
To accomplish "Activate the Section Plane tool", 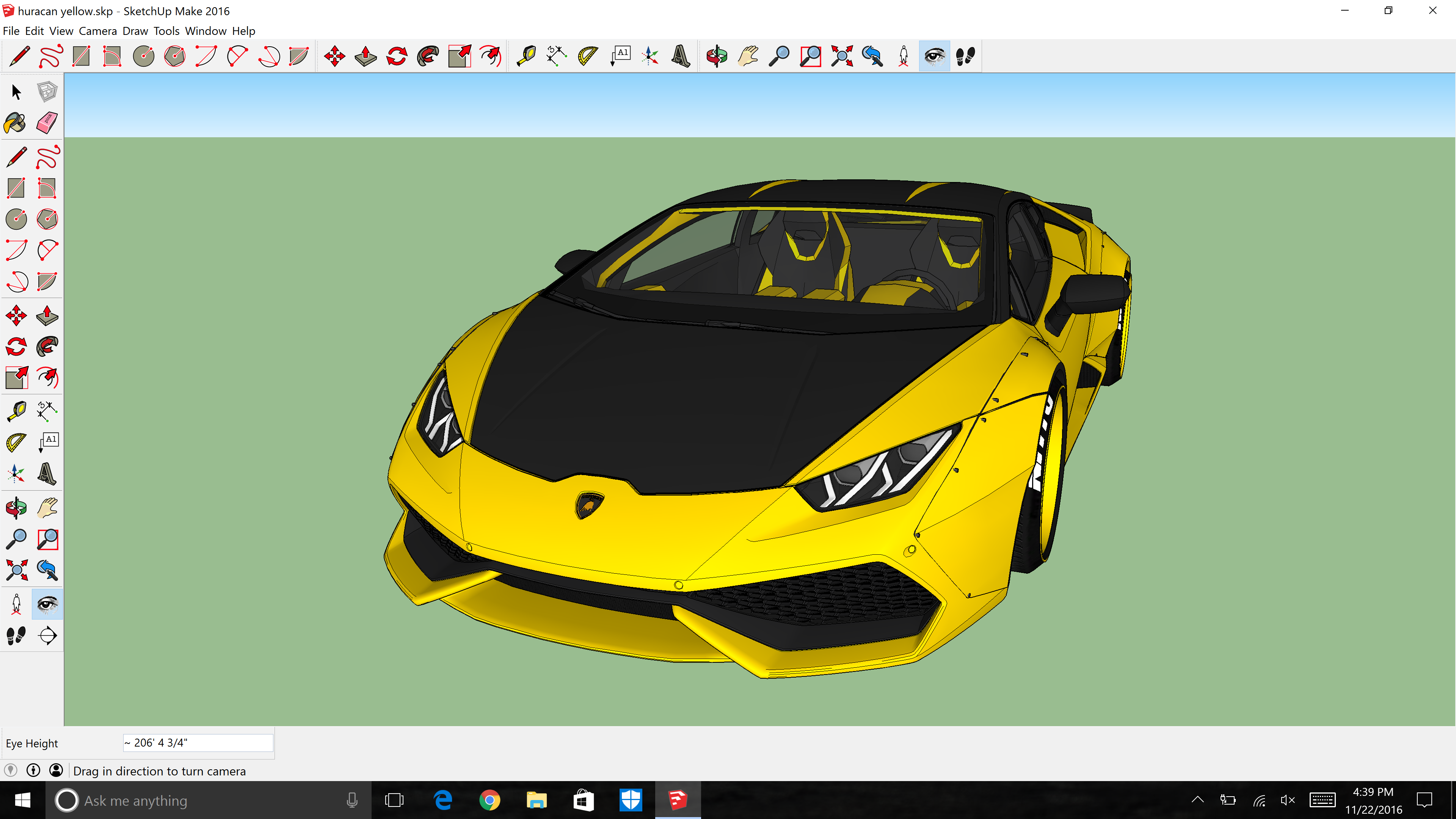I will click(x=47, y=635).
